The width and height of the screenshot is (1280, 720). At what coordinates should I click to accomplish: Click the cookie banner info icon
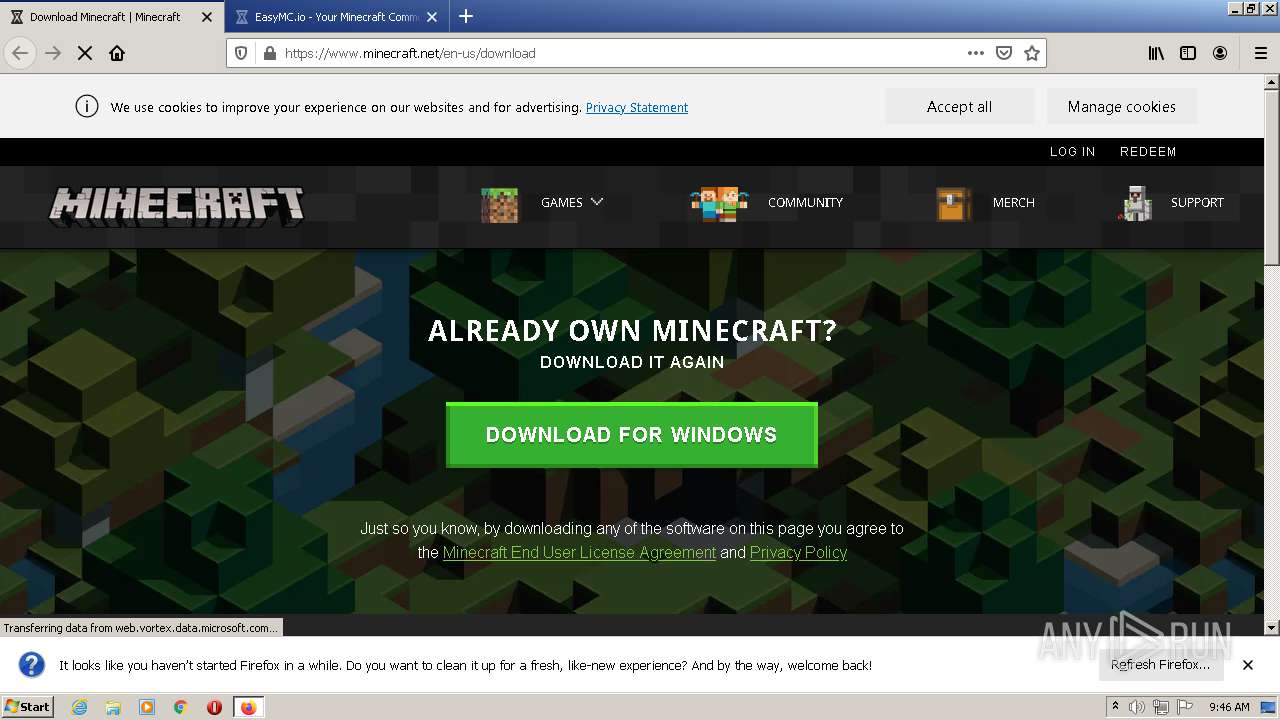tap(87, 106)
